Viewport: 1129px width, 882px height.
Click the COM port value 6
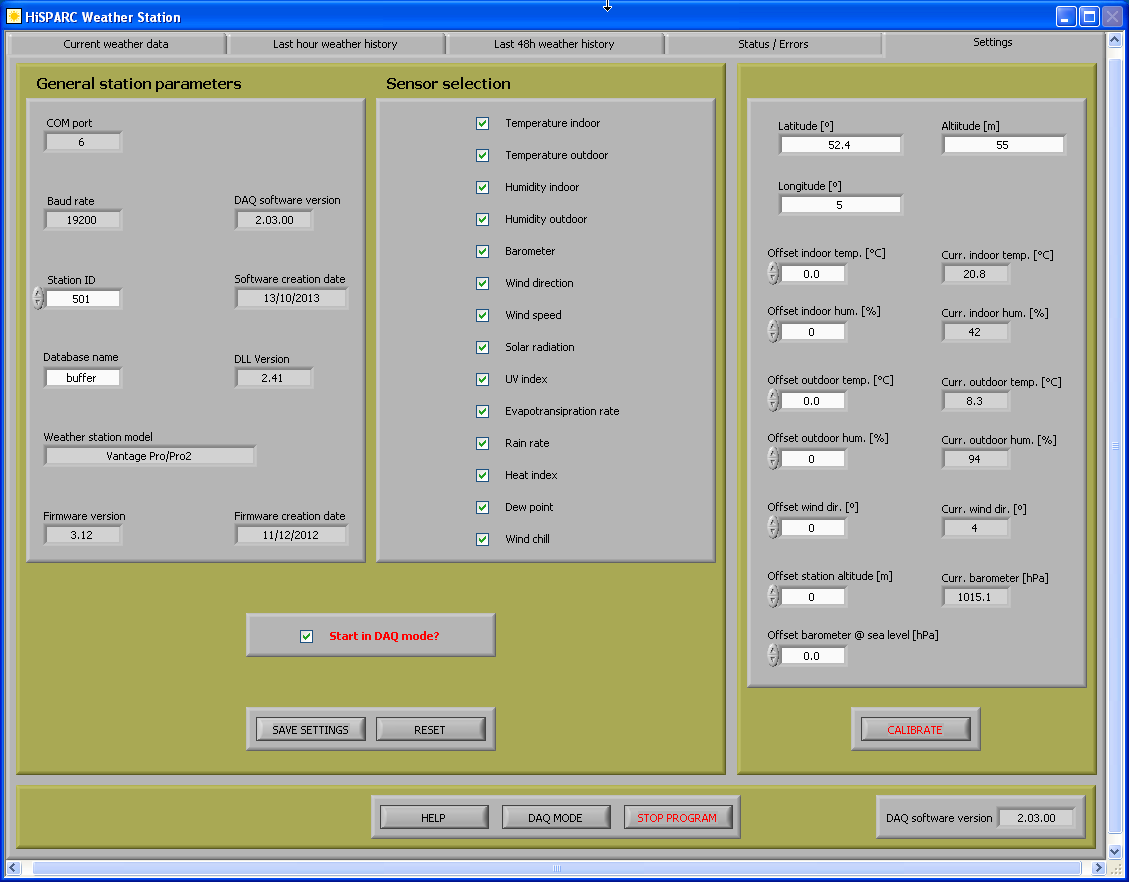click(x=82, y=142)
